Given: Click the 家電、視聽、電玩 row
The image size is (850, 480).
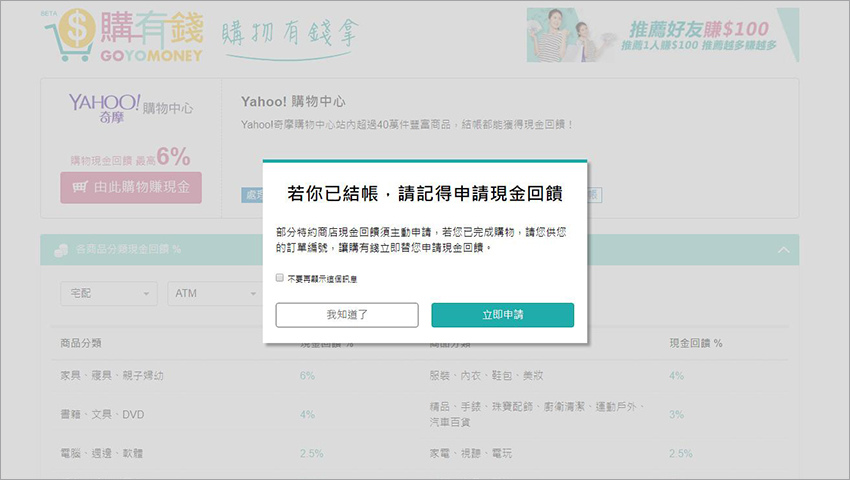Looking at the screenshot, I should 471,453.
